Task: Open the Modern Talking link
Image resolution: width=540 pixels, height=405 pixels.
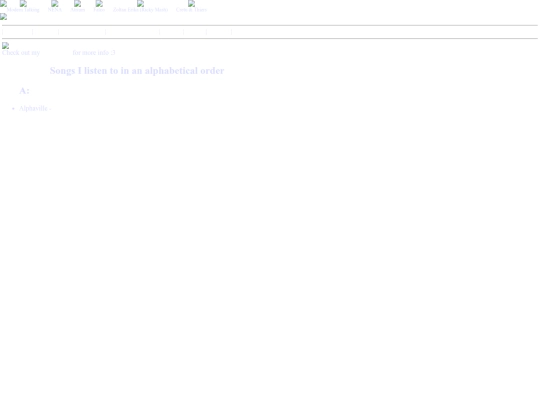Action: 23,10
